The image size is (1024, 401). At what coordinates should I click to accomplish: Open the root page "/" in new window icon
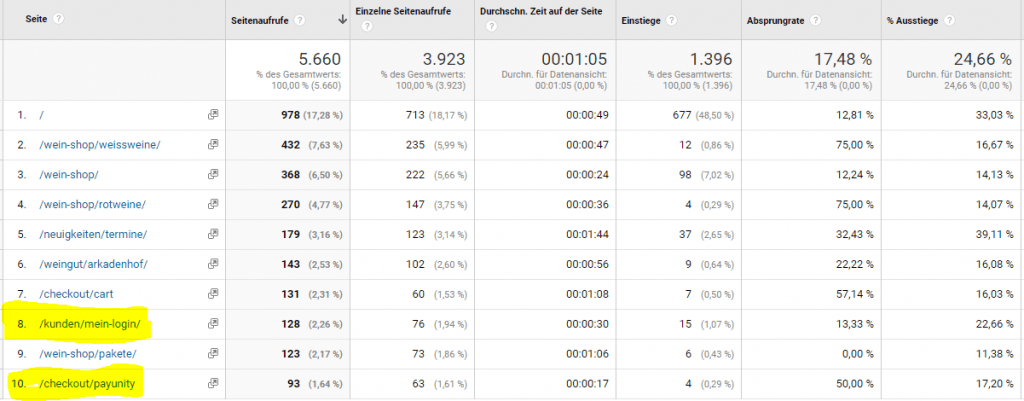(212, 115)
